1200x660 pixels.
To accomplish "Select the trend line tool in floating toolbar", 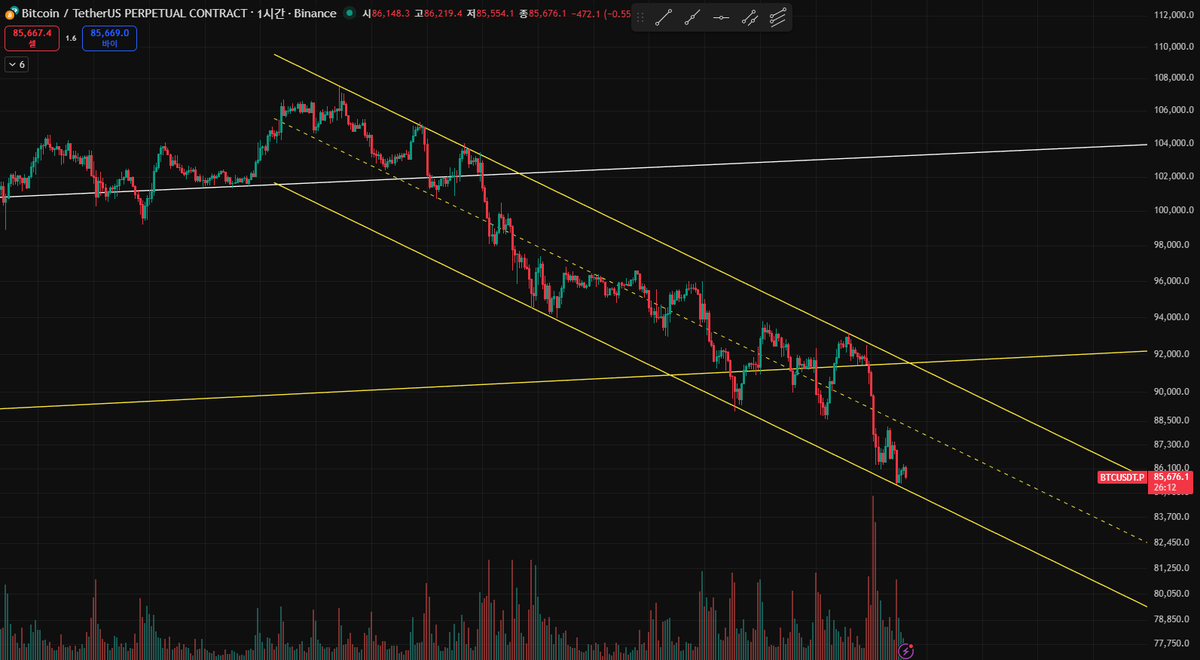I will click(x=663, y=16).
